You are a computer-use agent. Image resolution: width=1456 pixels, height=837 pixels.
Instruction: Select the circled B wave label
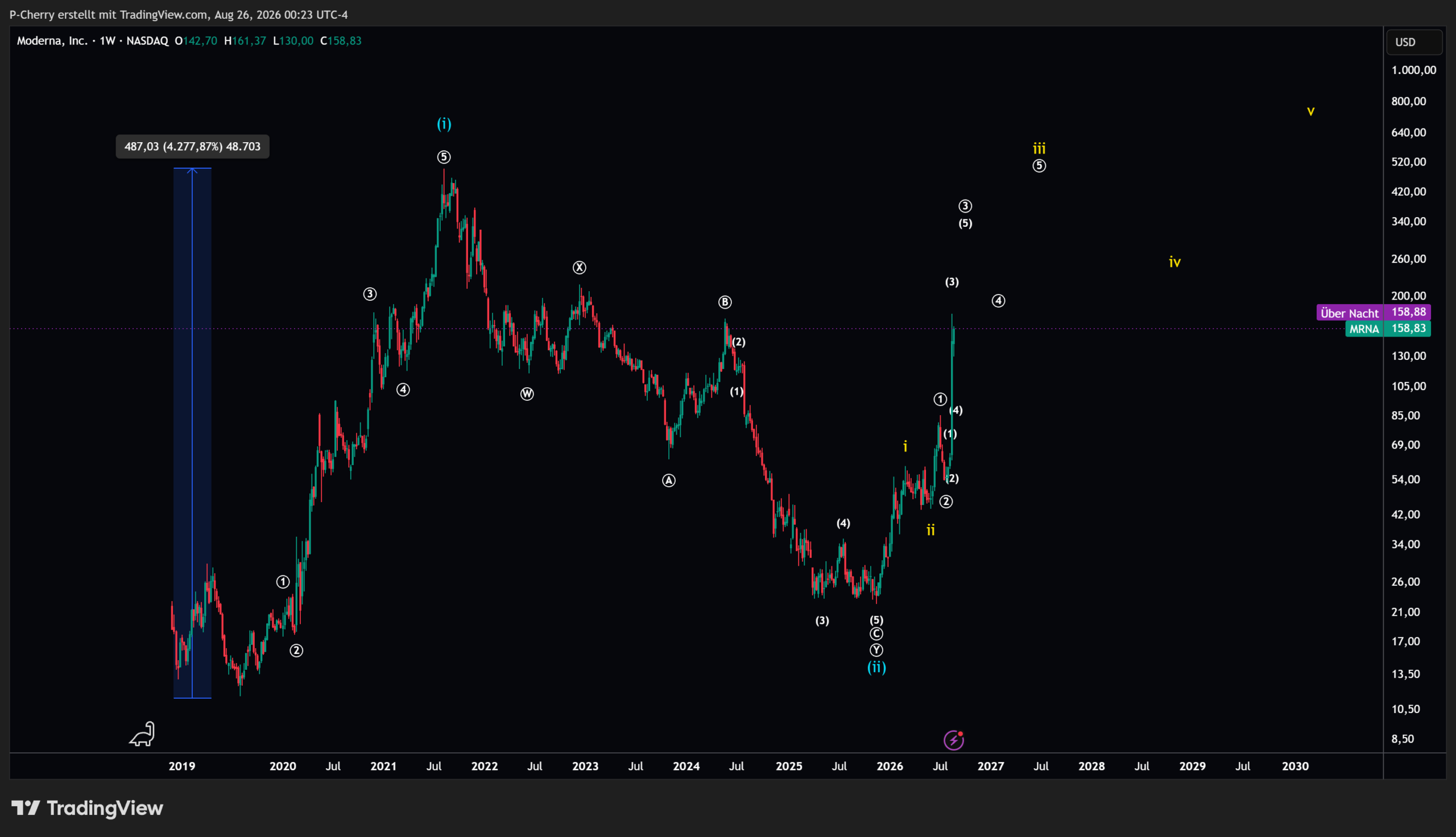tap(725, 302)
